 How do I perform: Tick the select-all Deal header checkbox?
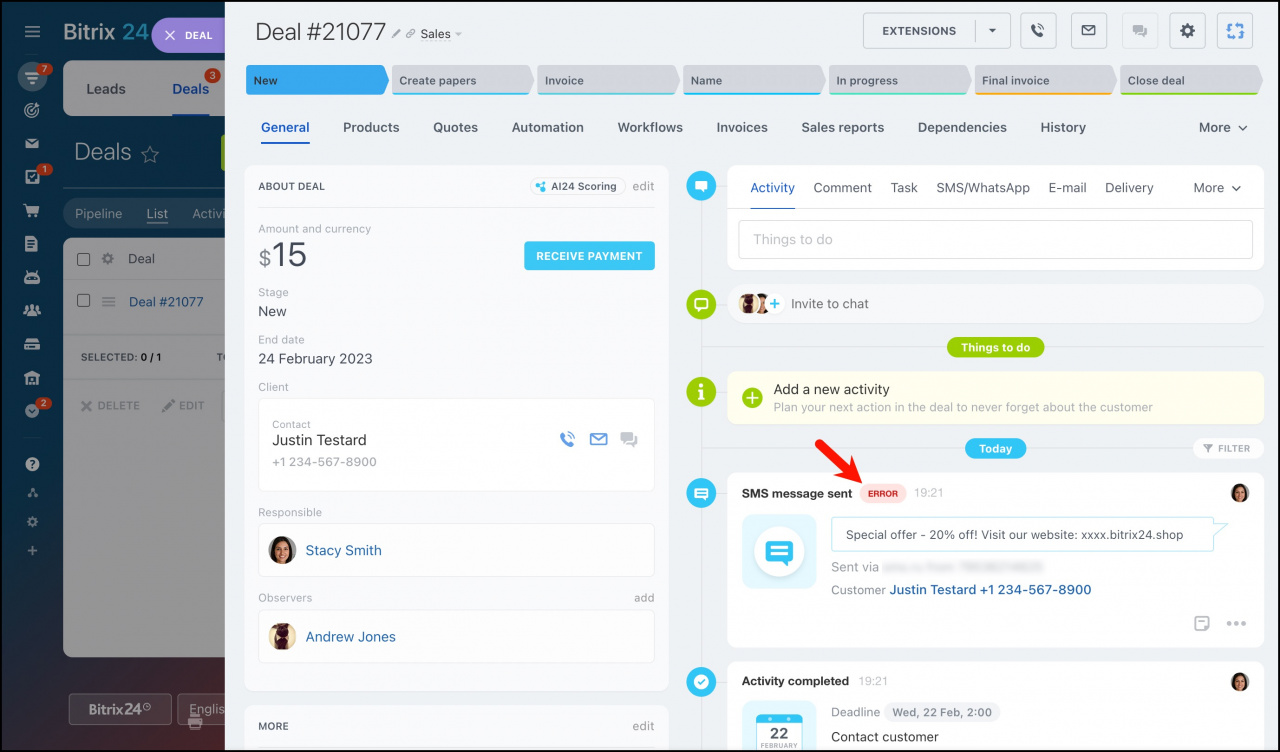coord(84,259)
